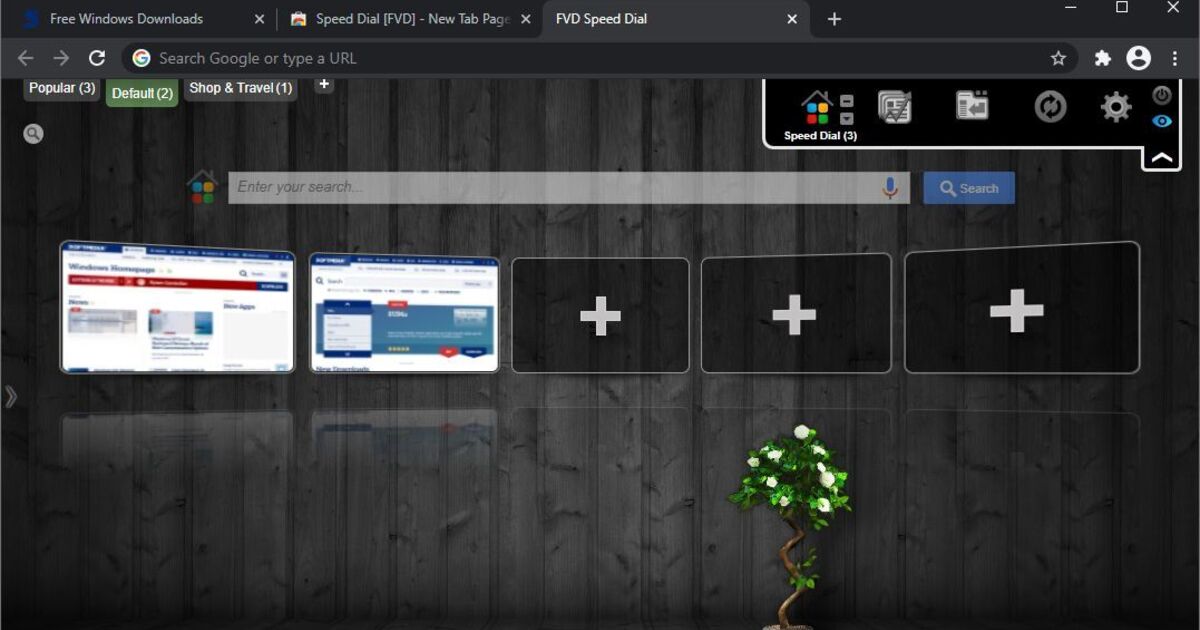Viewport: 1200px width, 630px height.
Task: Open the Windows Homepage dial thumbnail
Action: (177, 308)
